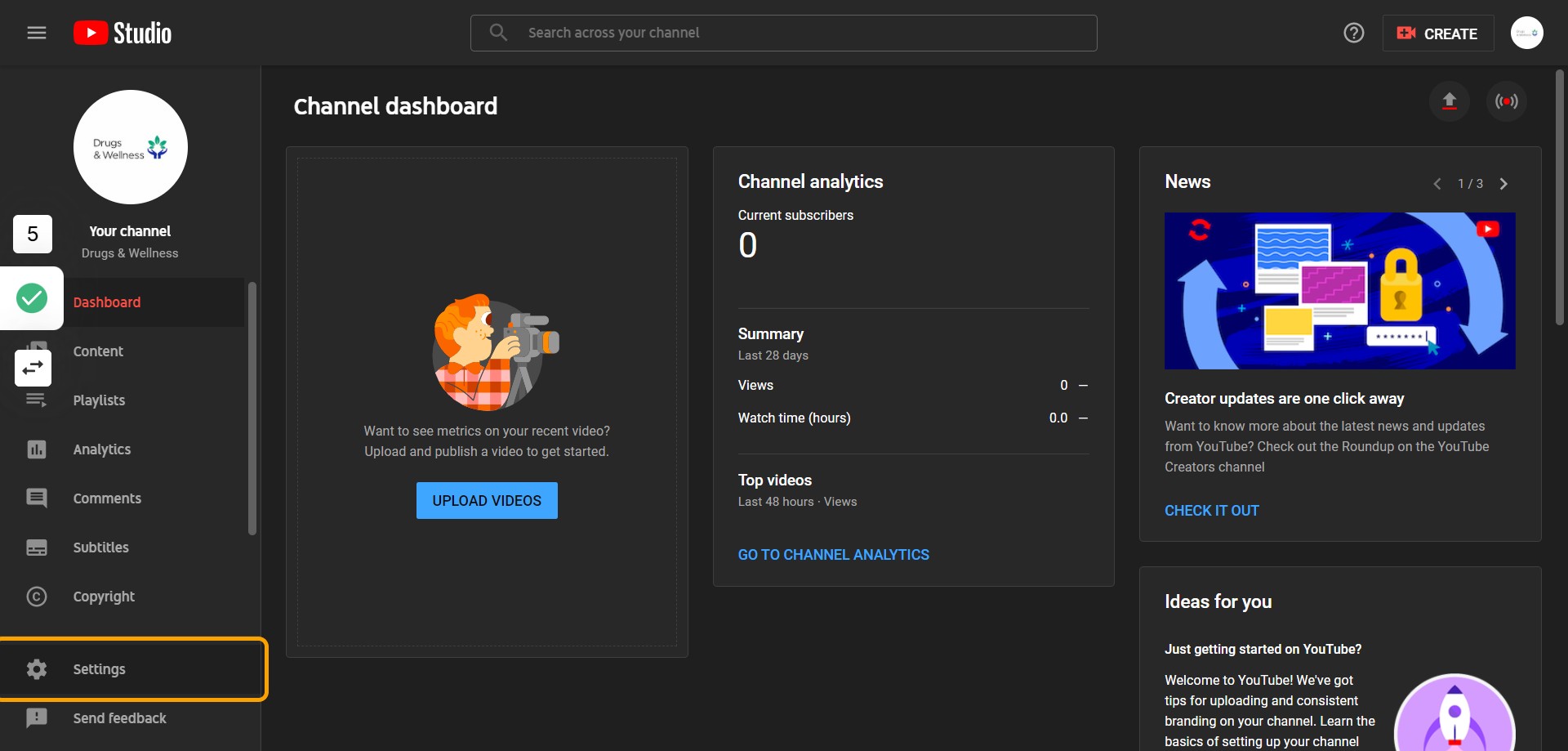
Task: Open the News card illustration image
Action: pos(1340,291)
